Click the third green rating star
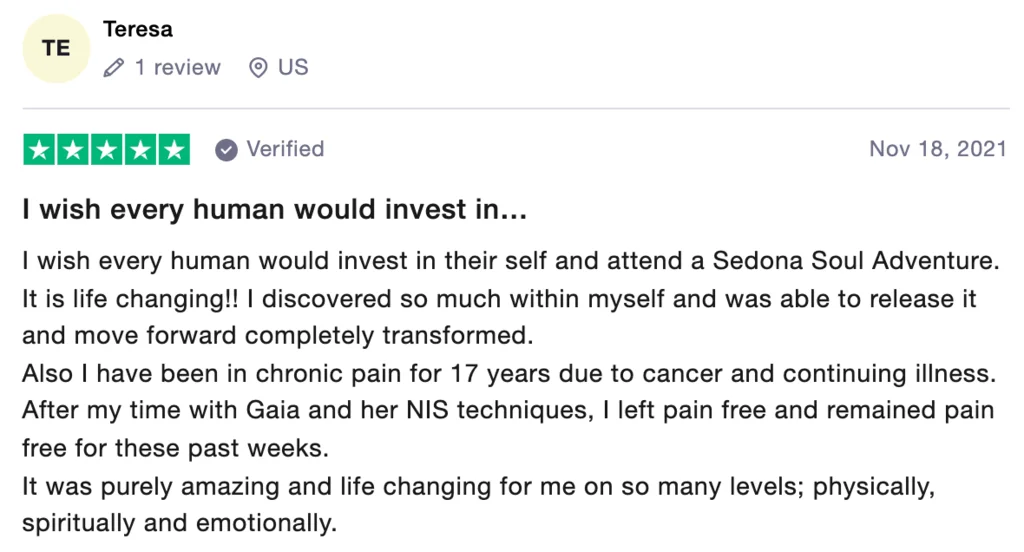This screenshot has height=552, width=1024. coord(106,149)
